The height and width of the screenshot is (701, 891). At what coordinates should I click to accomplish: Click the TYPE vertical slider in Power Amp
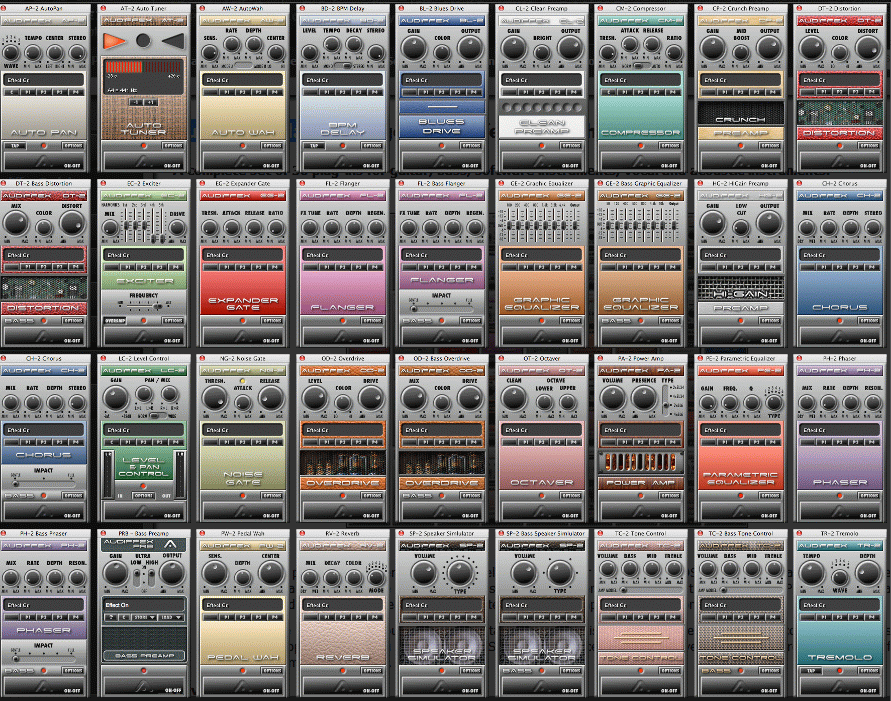(x=665, y=399)
